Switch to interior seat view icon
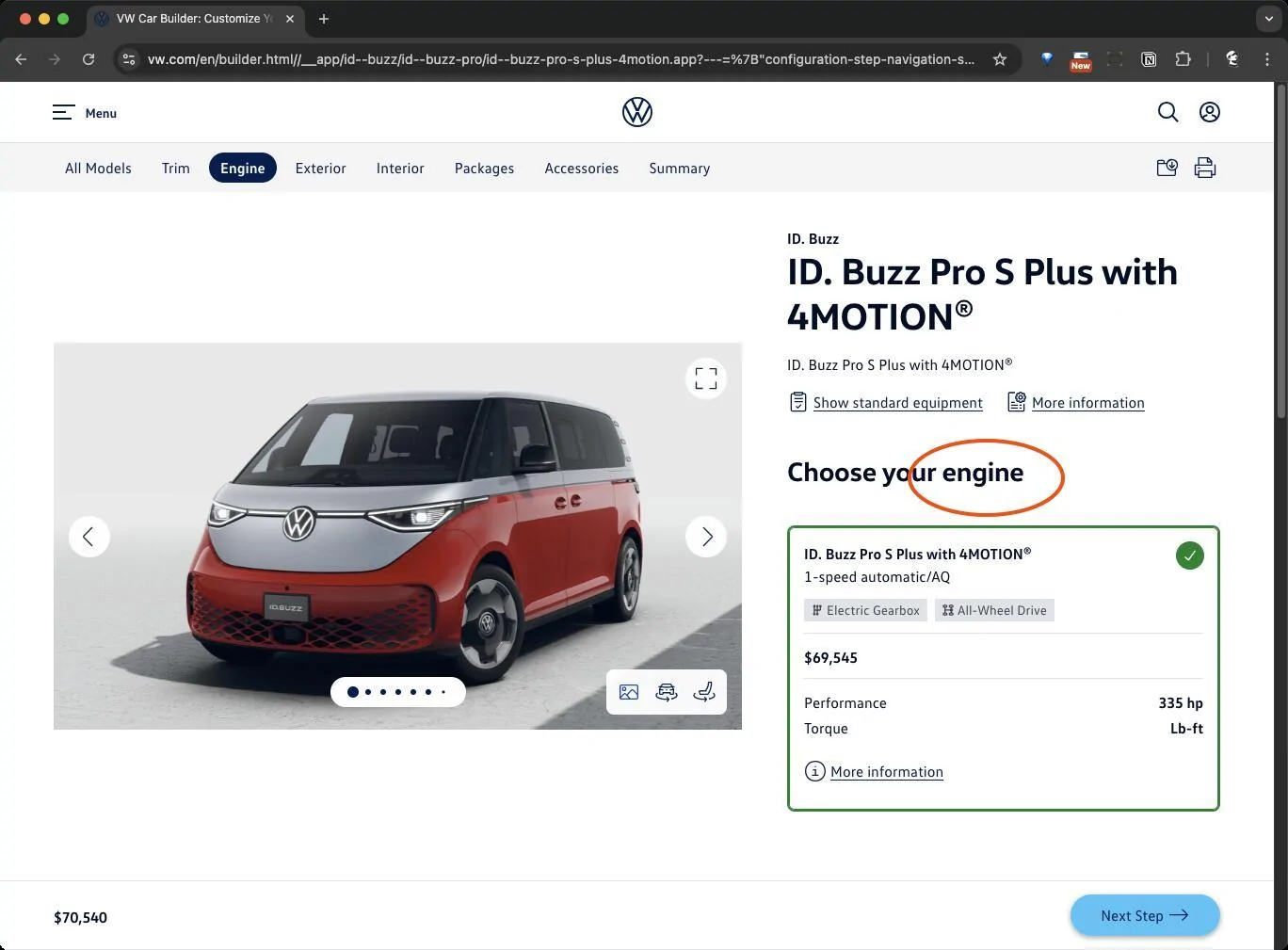This screenshot has width=1288, height=950. coord(704,692)
